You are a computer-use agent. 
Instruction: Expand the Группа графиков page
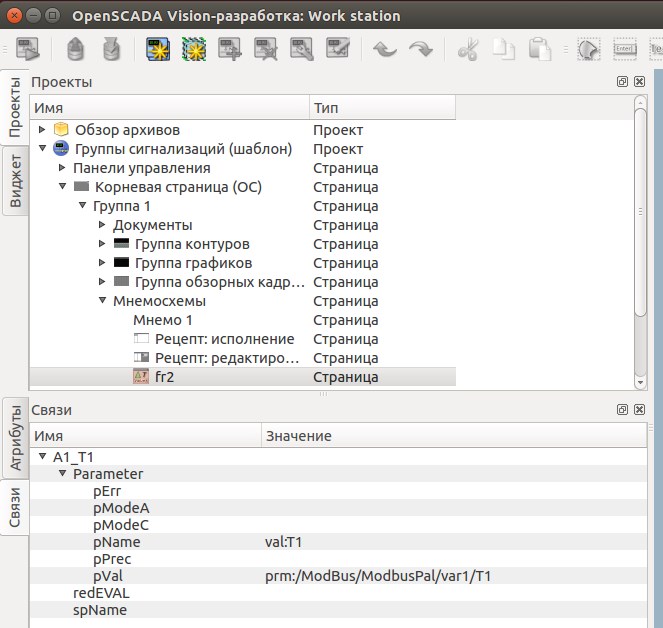(x=102, y=263)
